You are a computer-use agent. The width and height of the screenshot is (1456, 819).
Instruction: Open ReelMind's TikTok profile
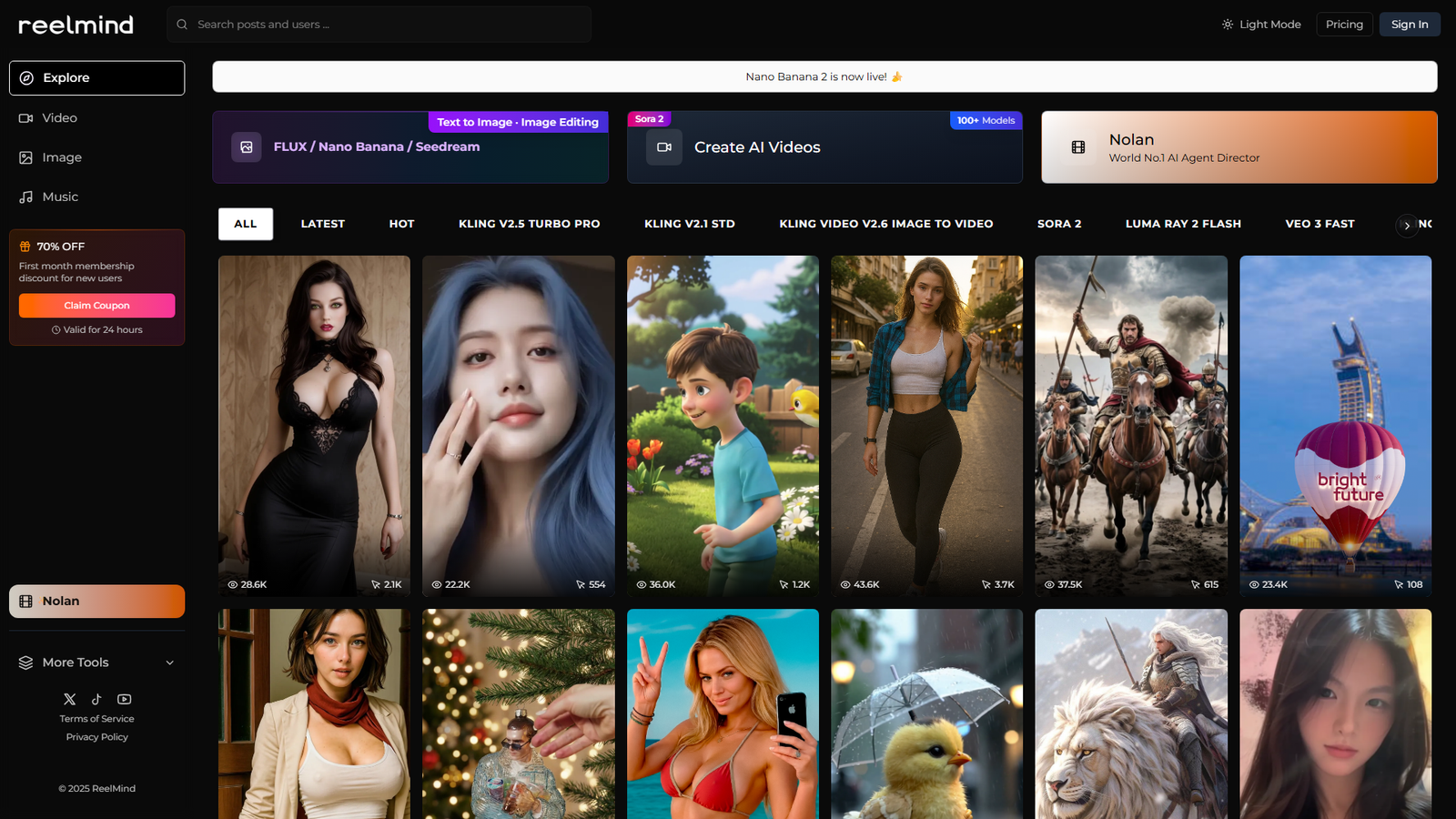click(96, 699)
